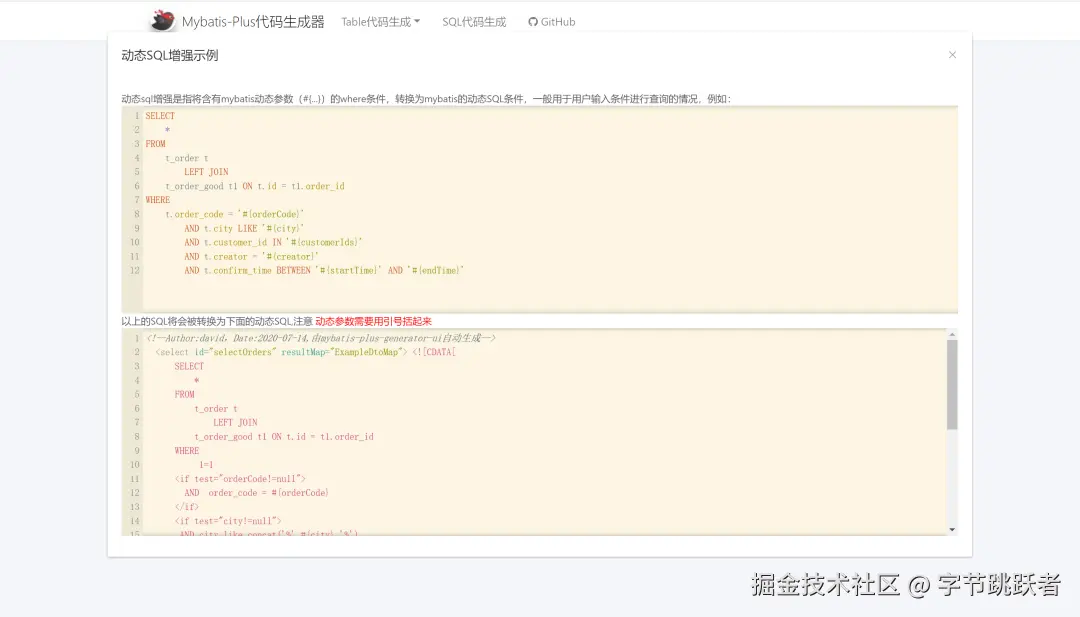Image resolution: width=1080 pixels, height=617 pixels.
Task: Click the Mybatis-Plus代码生成器 brand title
Action: coord(253,21)
